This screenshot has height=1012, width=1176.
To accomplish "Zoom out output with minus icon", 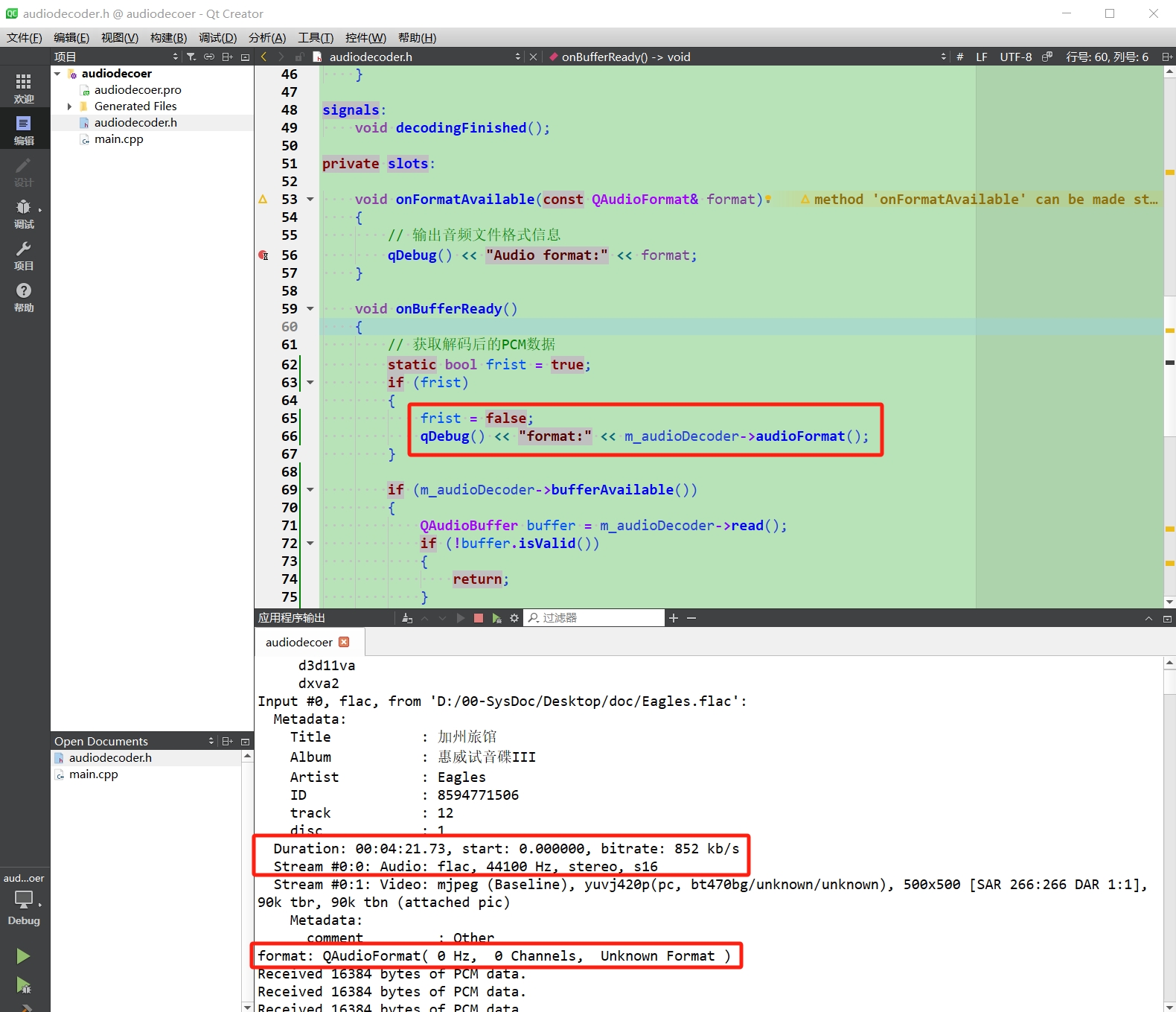I will (x=691, y=618).
